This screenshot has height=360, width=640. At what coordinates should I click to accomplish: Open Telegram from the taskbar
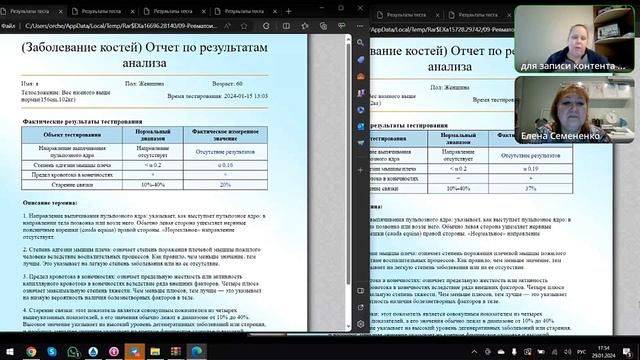[135, 351]
